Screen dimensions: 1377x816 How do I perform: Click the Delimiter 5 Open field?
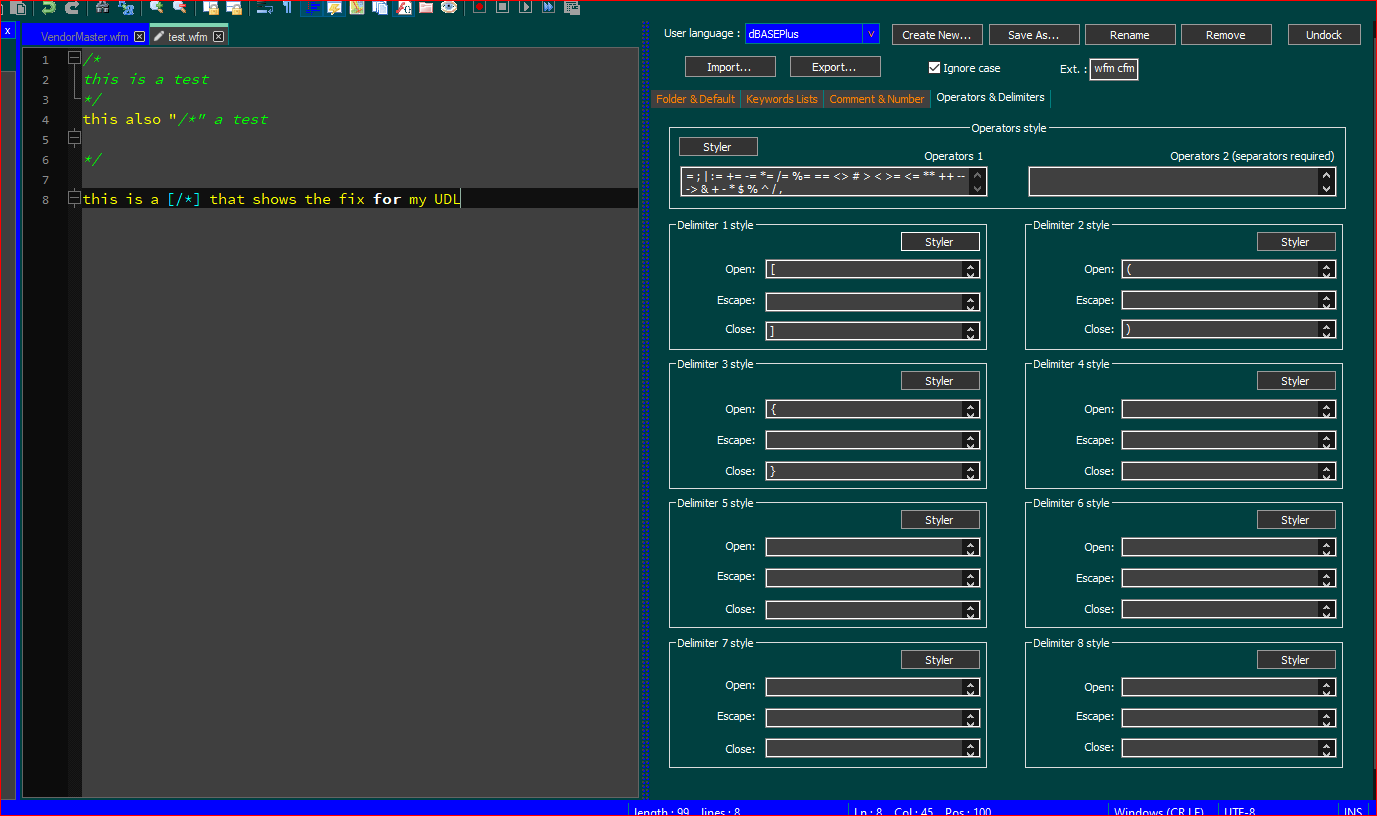(872, 547)
